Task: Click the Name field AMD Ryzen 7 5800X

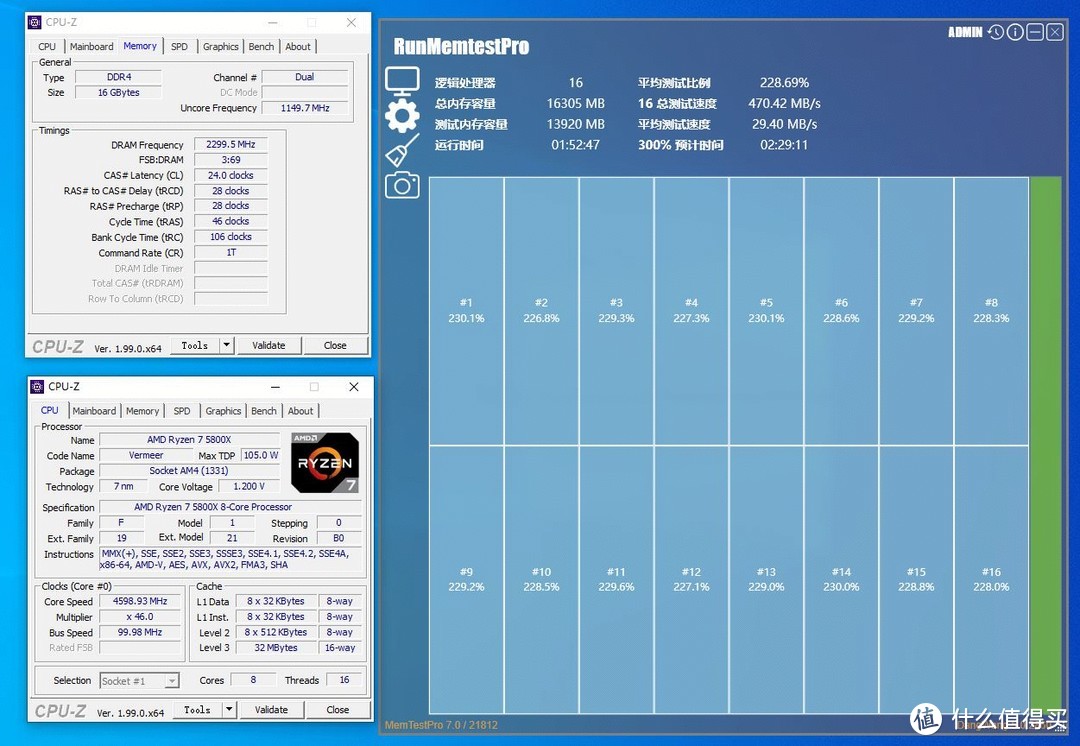Action: (189, 439)
